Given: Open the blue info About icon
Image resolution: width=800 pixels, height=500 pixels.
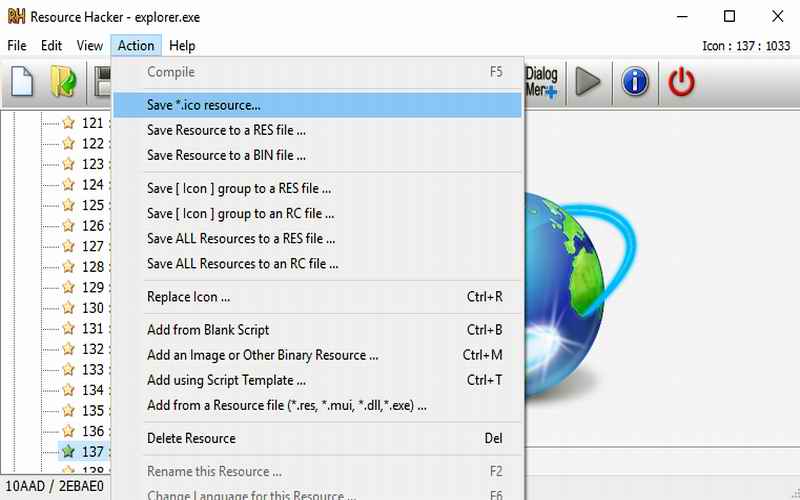Looking at the screenshot, I should (635, 82).
